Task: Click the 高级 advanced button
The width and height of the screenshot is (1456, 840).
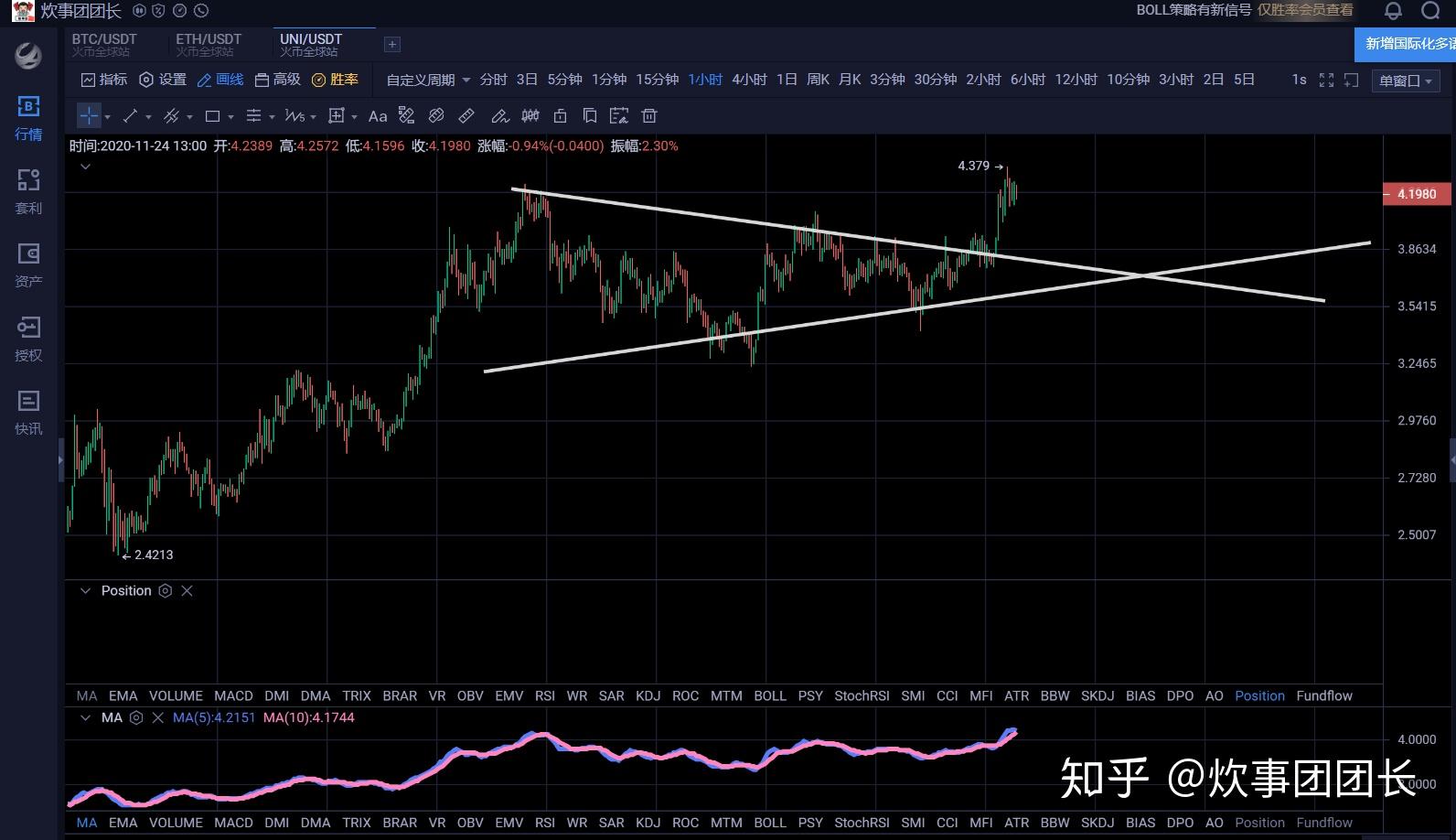Action: coord(278,80)
